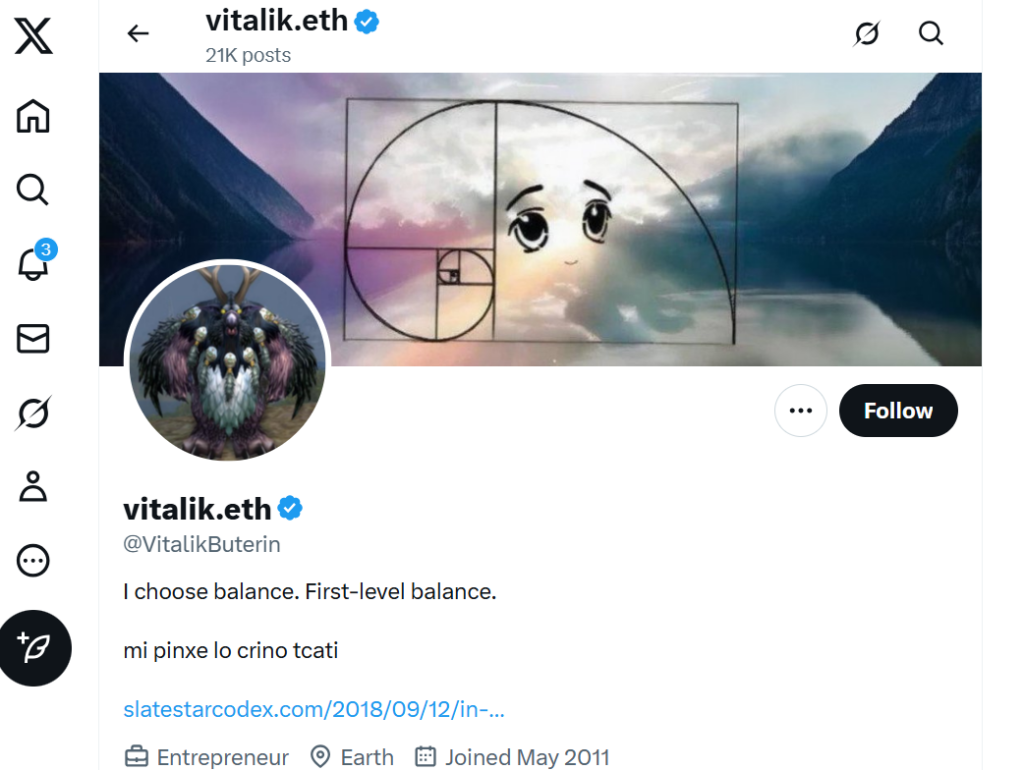
Task: Expand the More circle menu in the sidebar
Action: pos(33,560)
